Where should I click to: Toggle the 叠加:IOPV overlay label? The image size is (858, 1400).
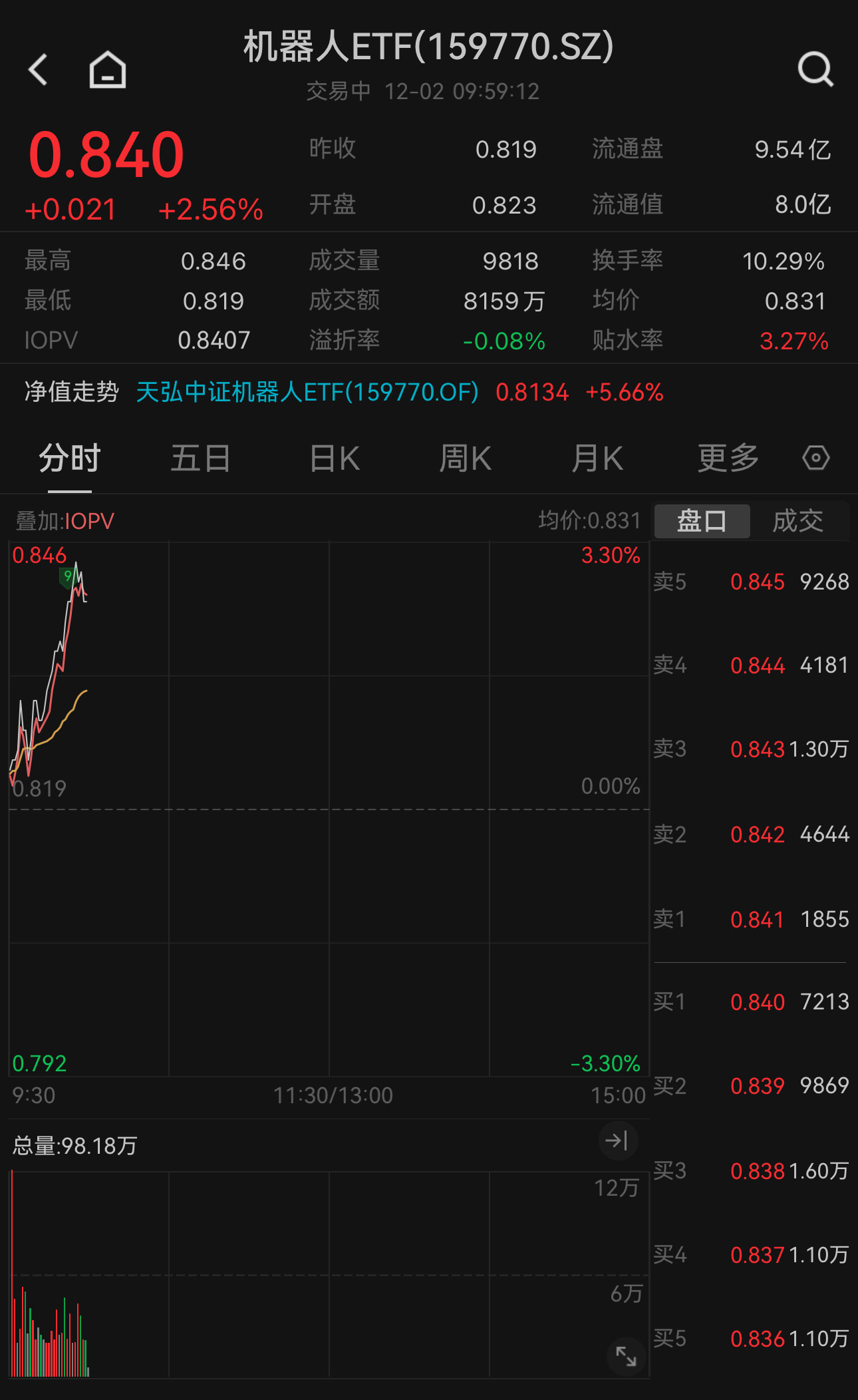(65, 521)
